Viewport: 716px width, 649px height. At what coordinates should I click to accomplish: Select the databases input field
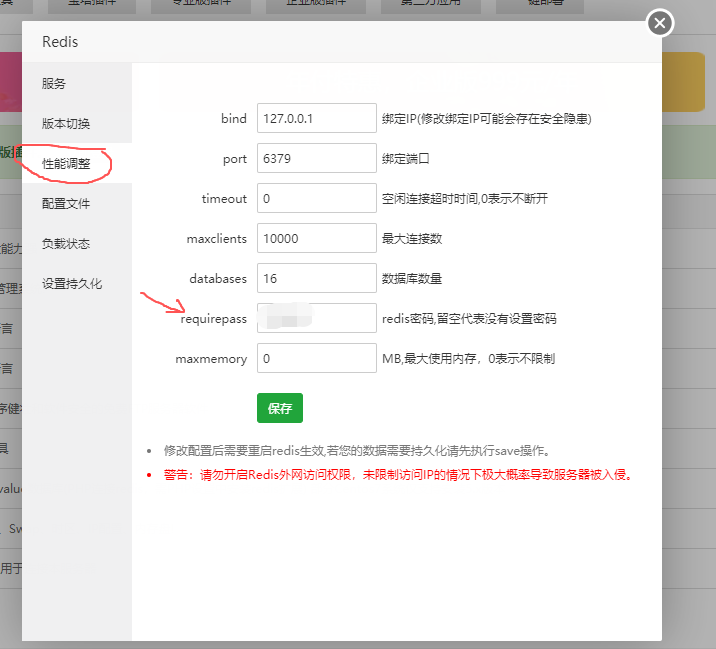point(316,278)
